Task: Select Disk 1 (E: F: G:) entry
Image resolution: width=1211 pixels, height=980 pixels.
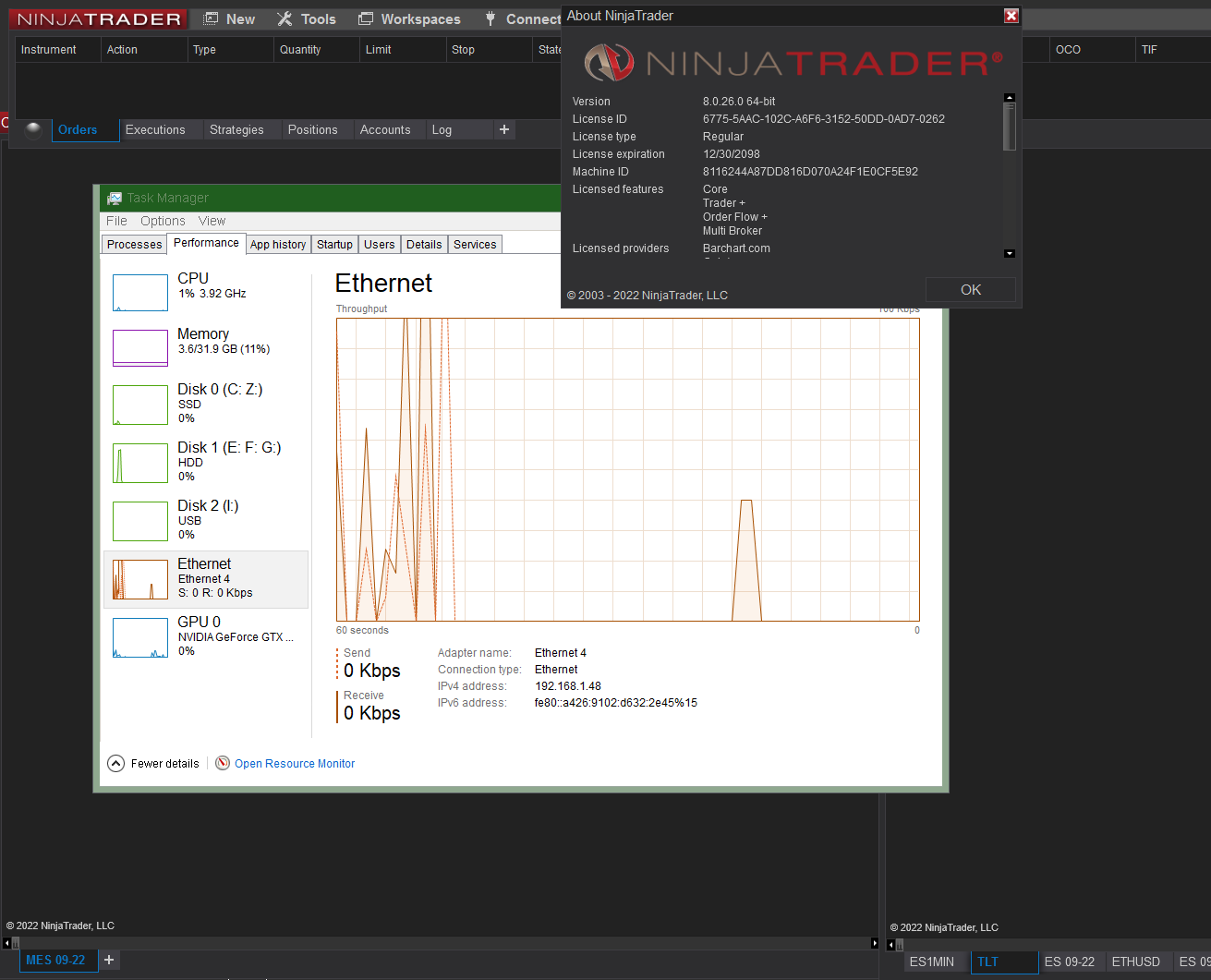Action: point(206,462)
